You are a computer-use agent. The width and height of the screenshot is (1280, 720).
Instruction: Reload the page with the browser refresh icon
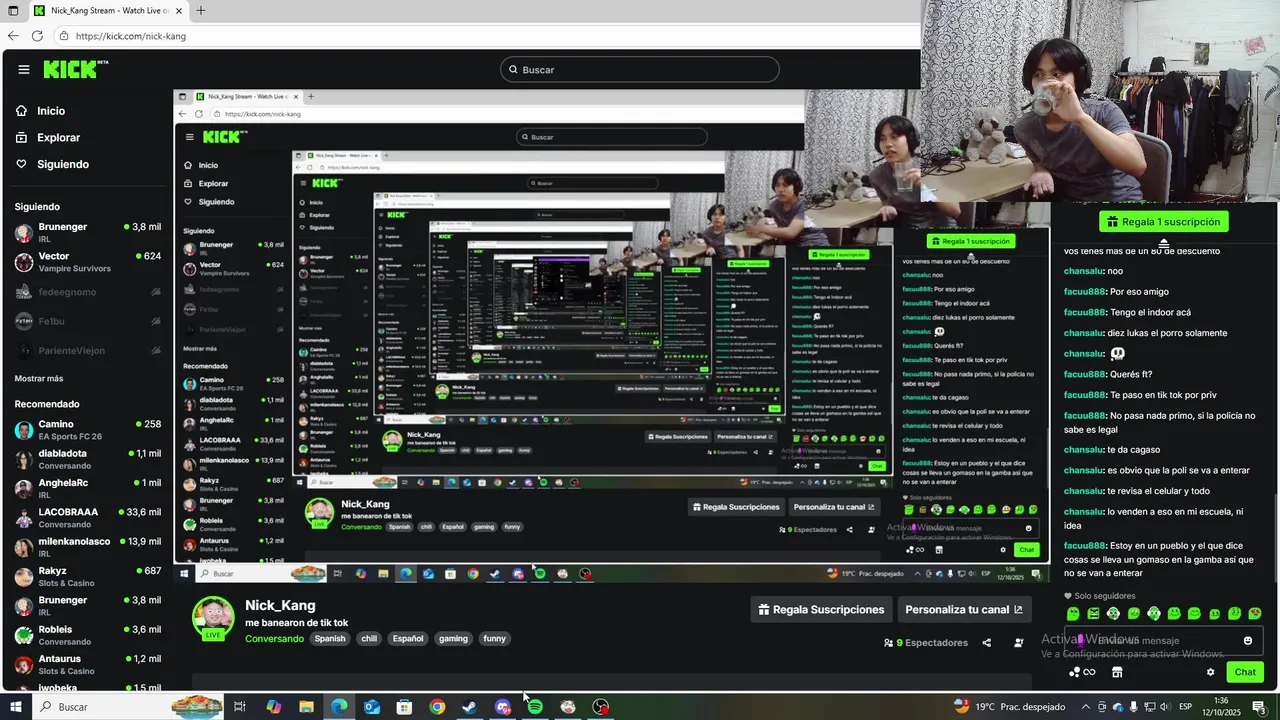(37, 36)
